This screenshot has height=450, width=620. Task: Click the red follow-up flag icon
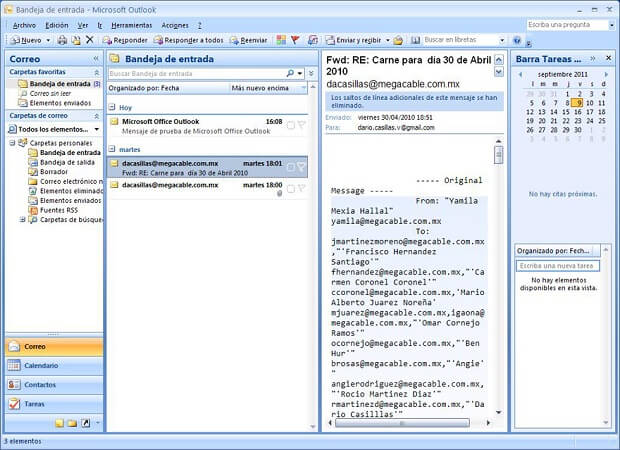tap(295, 40)
